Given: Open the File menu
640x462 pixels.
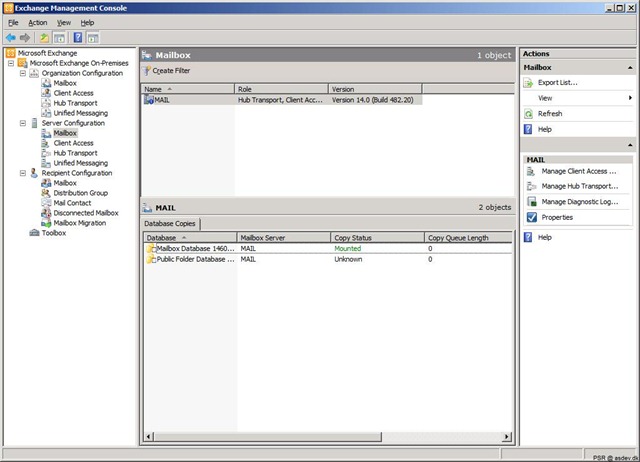Looking at the screenshot, I should 13,23.
